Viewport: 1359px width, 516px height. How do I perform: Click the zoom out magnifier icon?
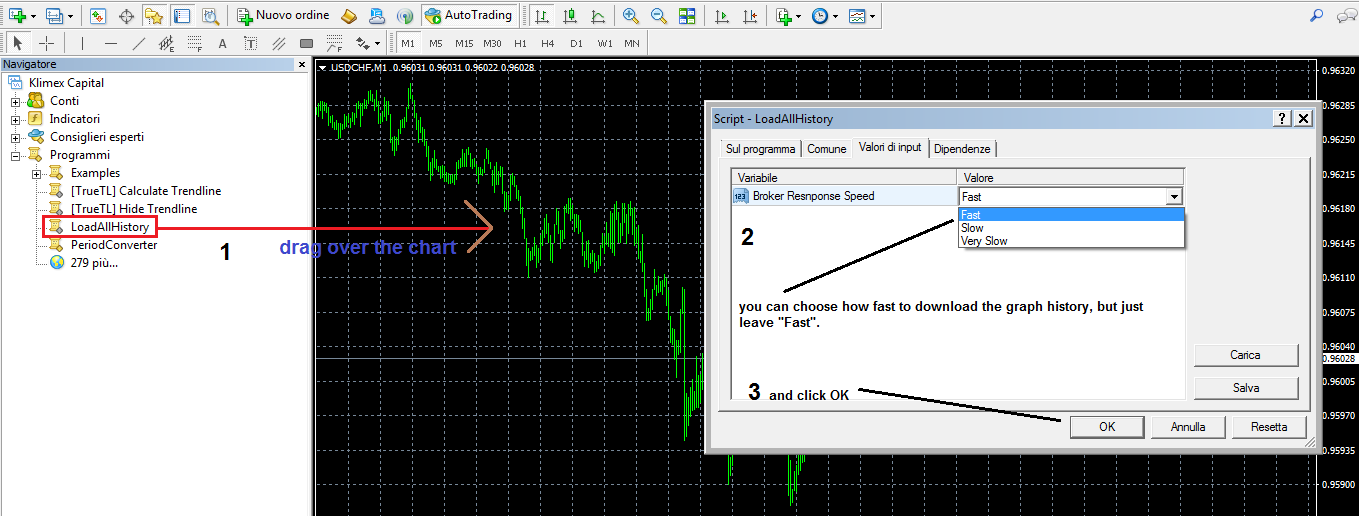[658, 16]
